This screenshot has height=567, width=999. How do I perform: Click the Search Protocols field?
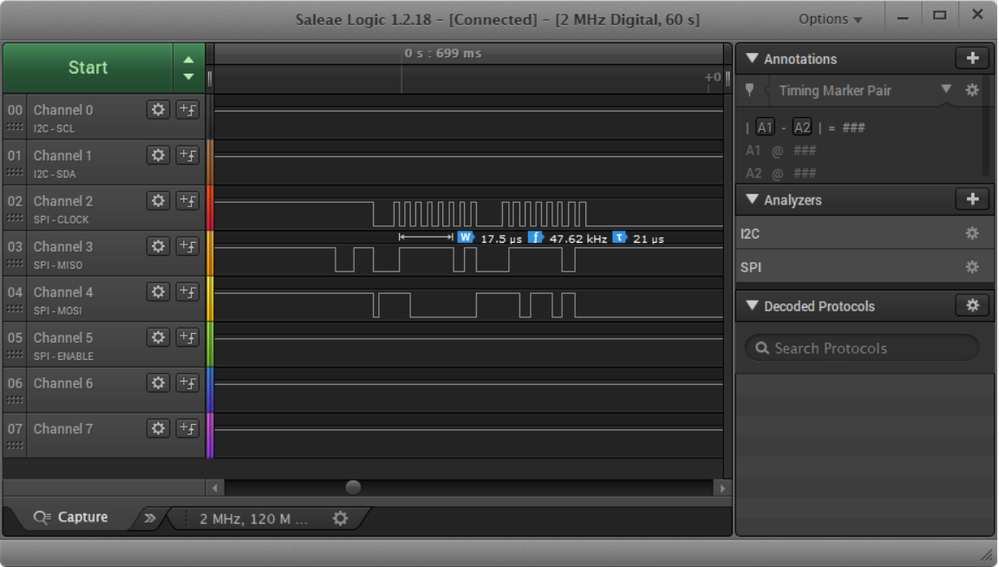pyautogui.click(x=862, y=348)
